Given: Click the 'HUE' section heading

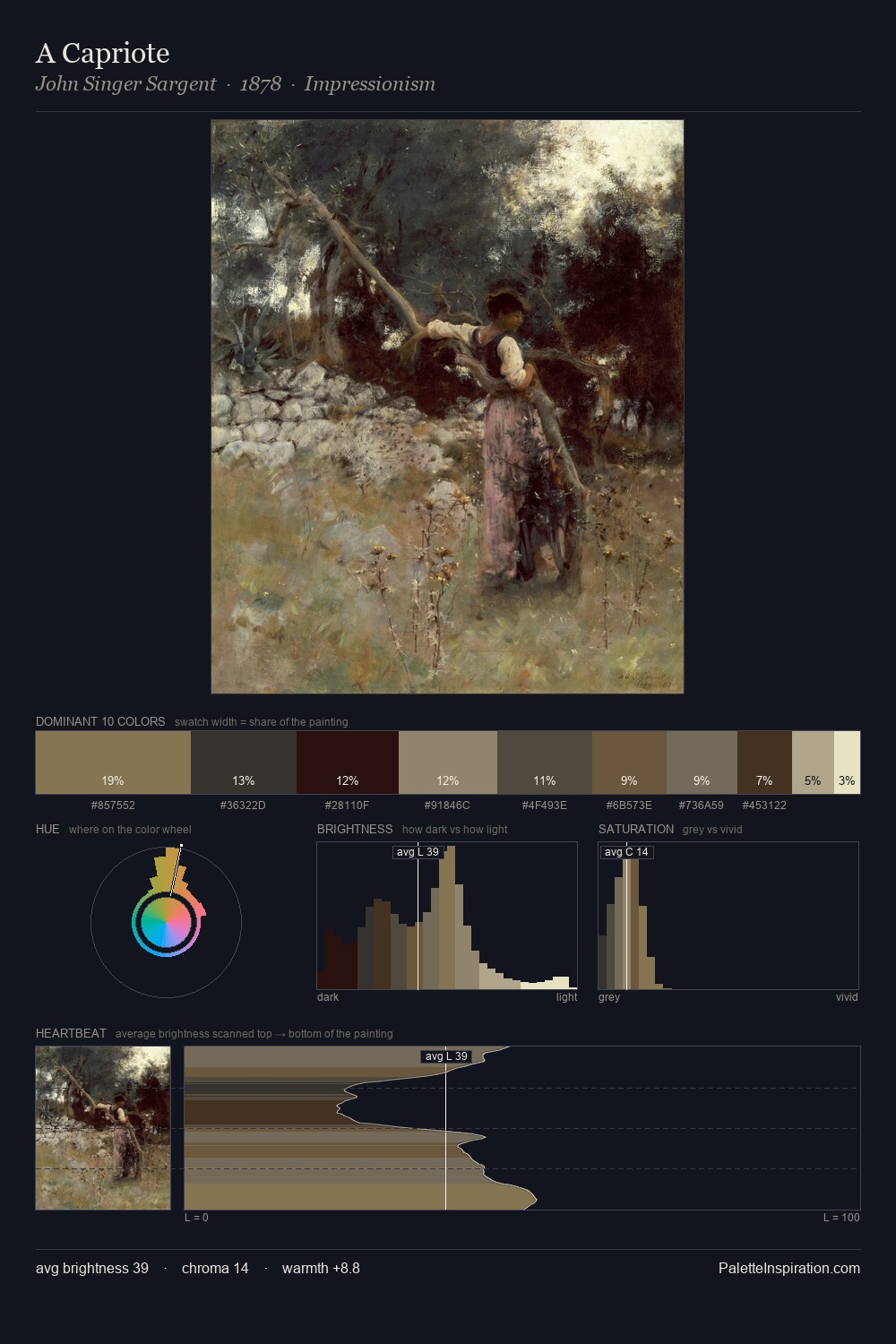Looking at the screenshot, I should click(47, 829).
